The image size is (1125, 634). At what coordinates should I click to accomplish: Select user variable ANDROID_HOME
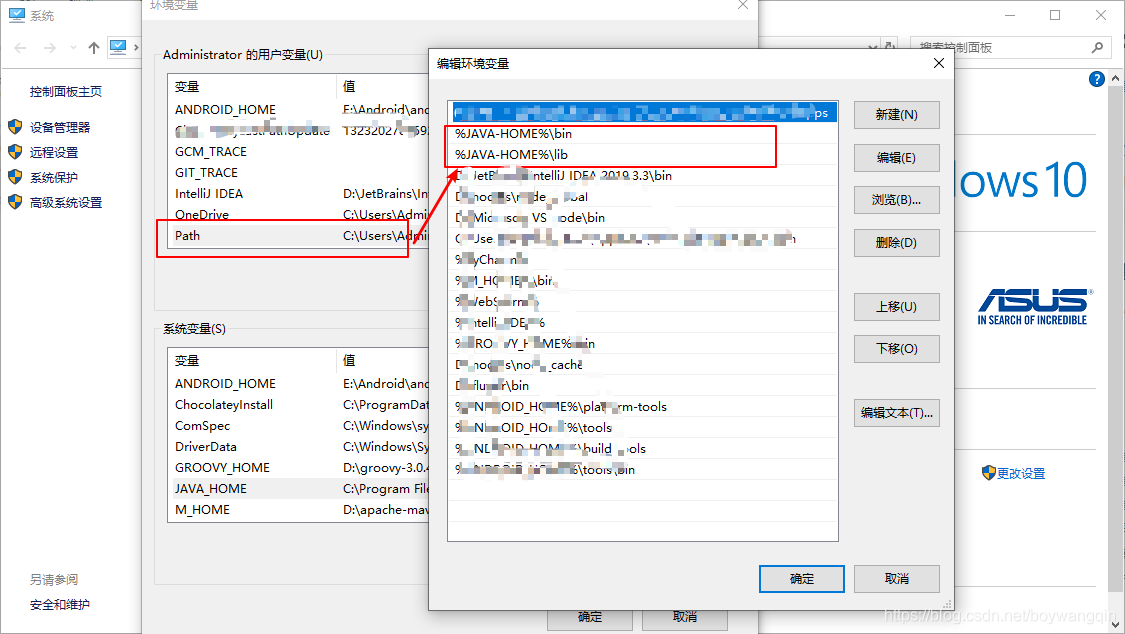click(x=298, y=109)
